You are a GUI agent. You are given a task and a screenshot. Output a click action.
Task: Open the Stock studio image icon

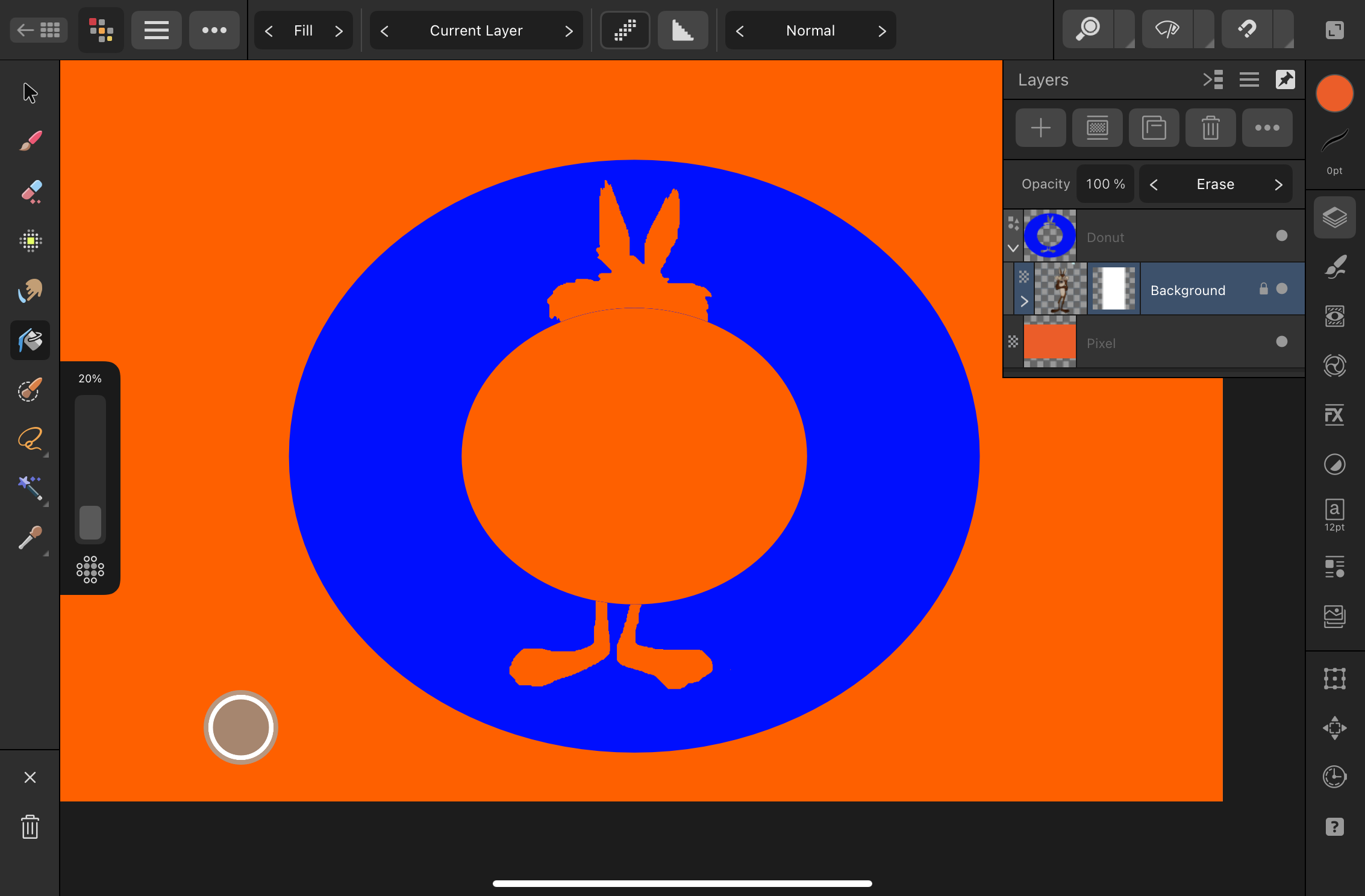point(1335,616)
